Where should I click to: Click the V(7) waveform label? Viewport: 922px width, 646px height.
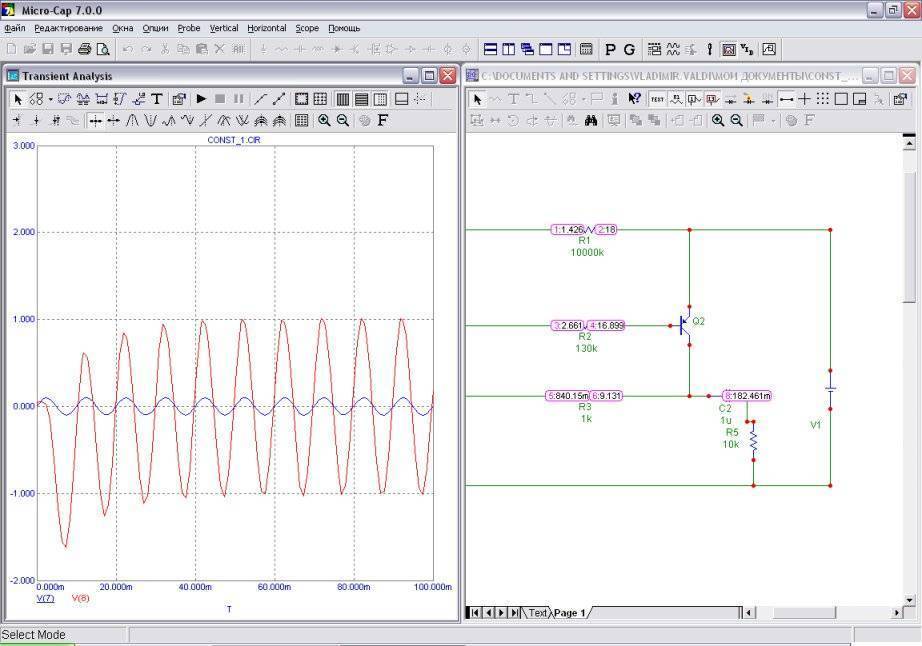(46, 598)
